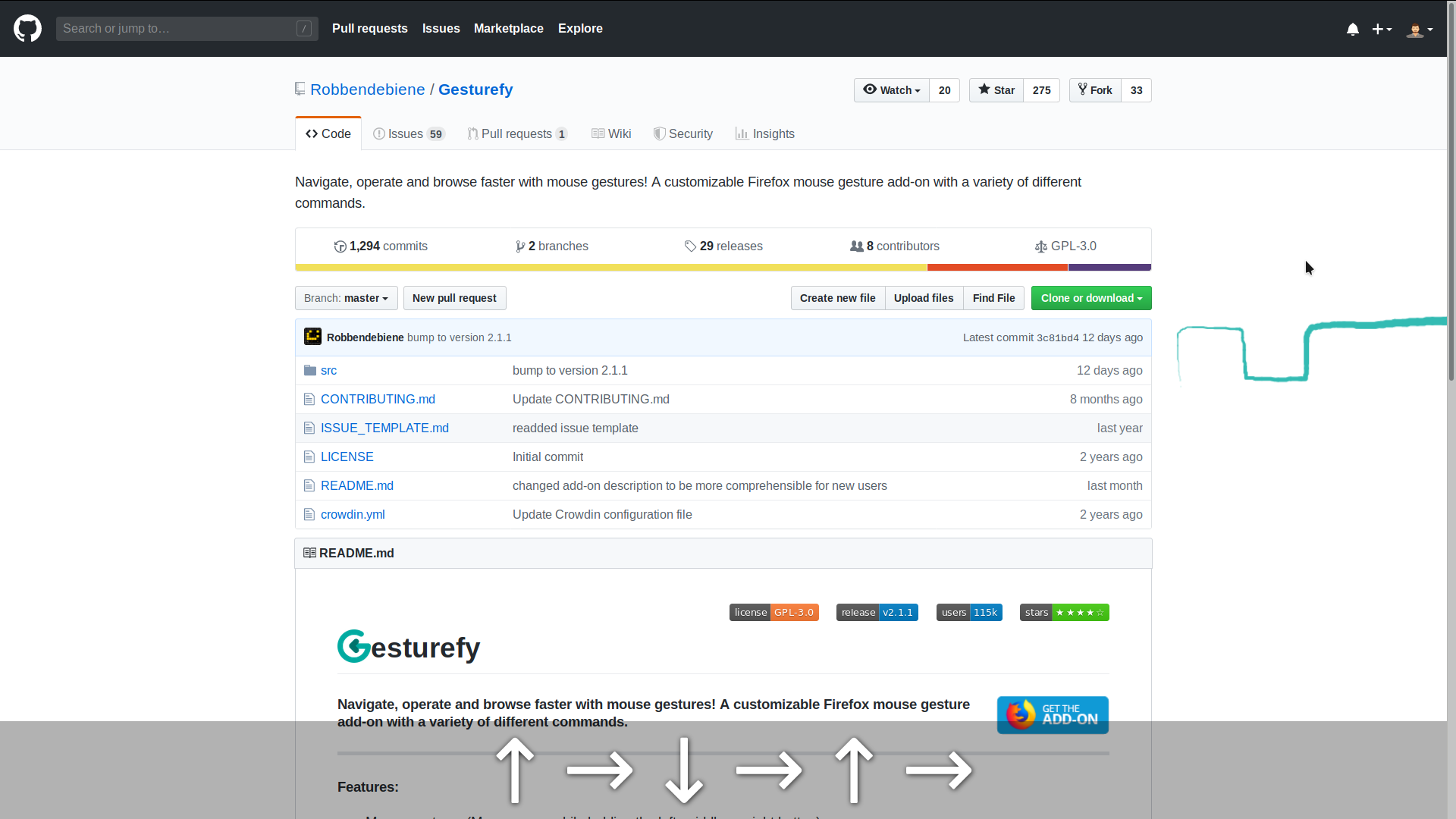Viewport: 1456px width, 819px height.
Task: Star the Gesturefy repository
Action: click(x=996, y=90)
